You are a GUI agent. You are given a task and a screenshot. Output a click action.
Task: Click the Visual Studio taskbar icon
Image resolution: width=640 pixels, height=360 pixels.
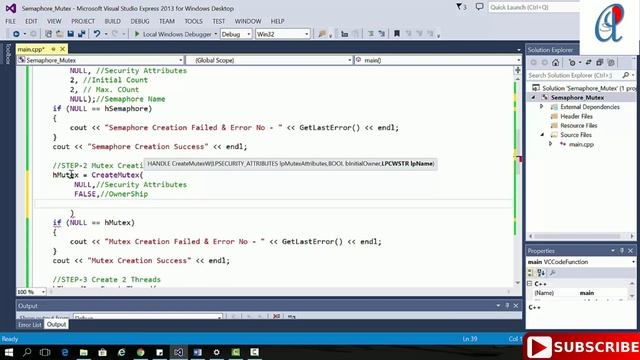(x=178, y=352)
